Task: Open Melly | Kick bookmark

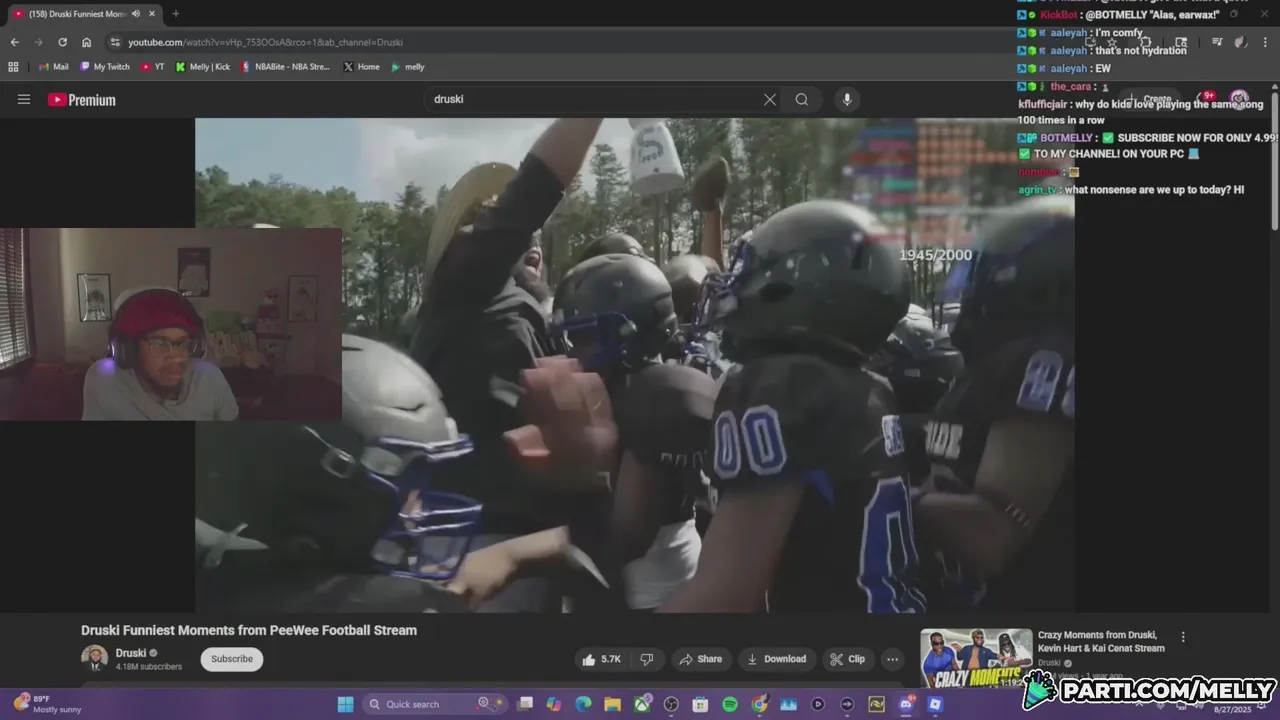Action: click(x=202, y=67)
